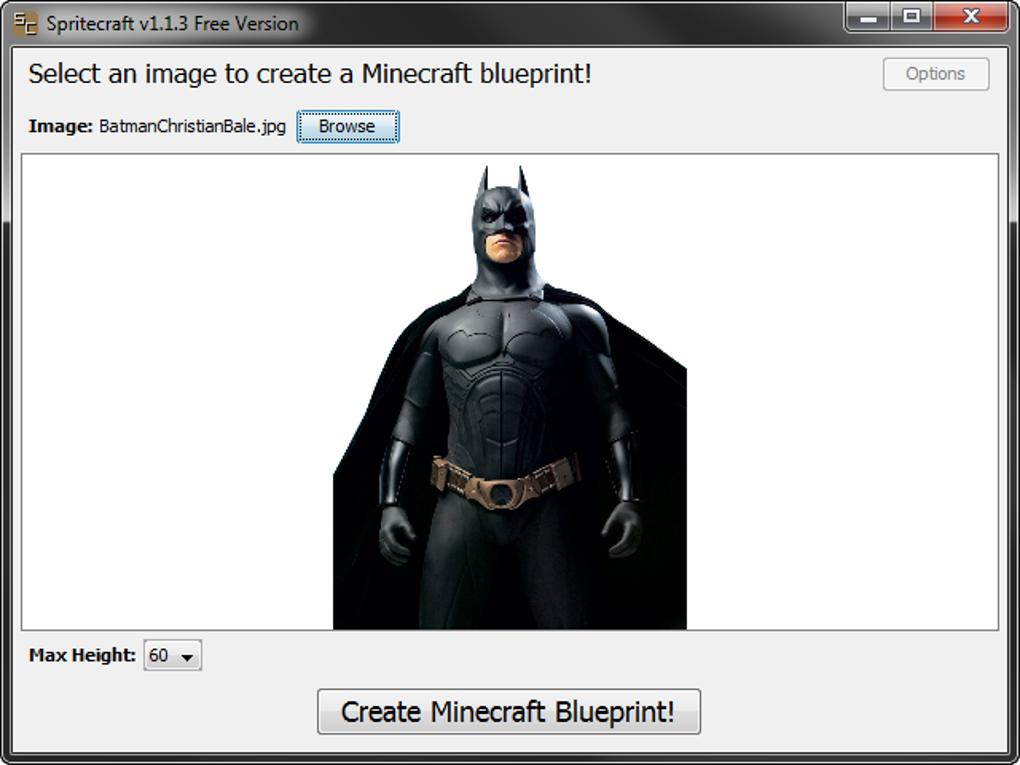Click the Max Height label

pyautogui.click(x=82, y=655)
